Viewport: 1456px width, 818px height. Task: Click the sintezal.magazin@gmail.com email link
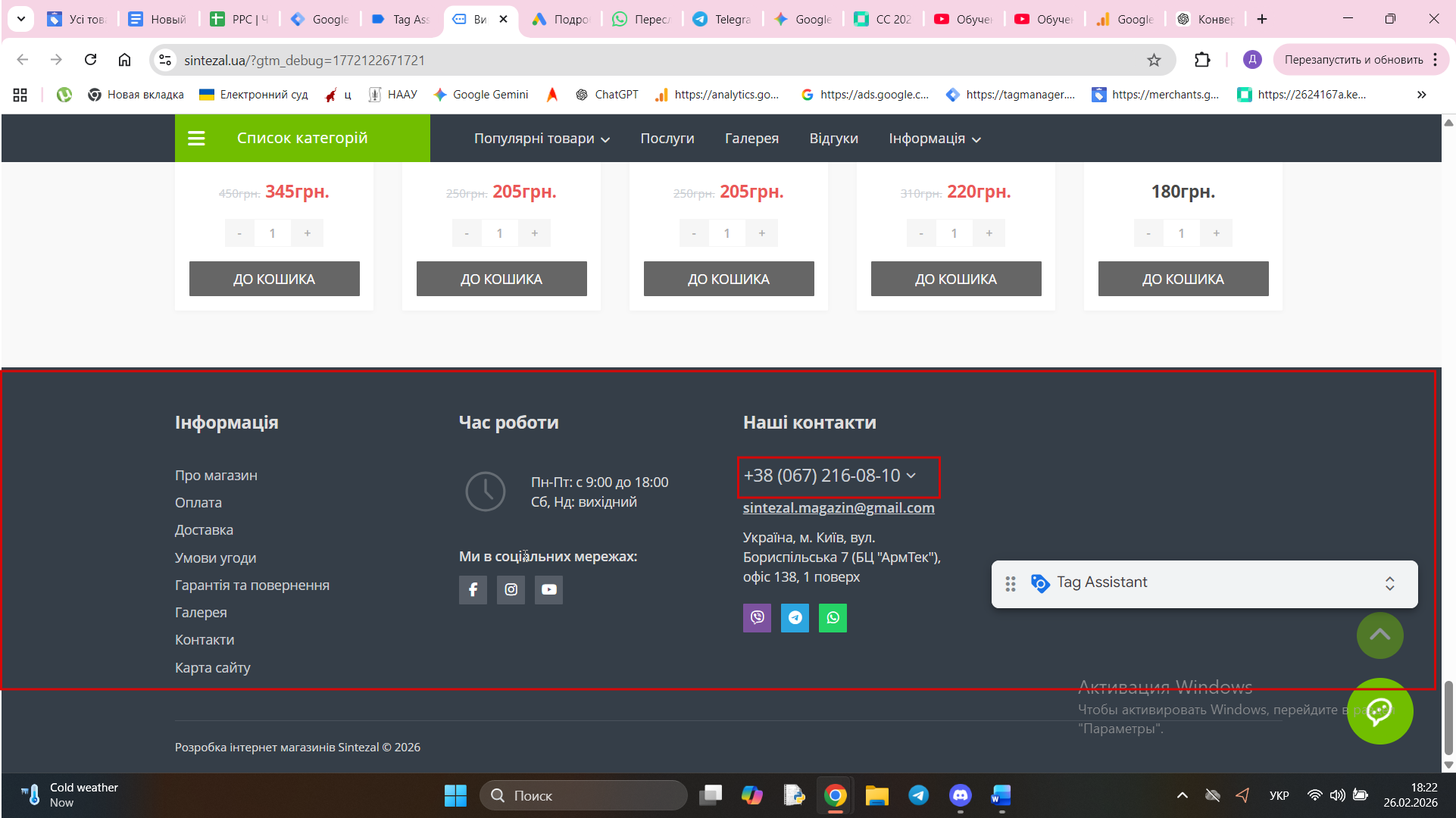(x=838, y=507)
